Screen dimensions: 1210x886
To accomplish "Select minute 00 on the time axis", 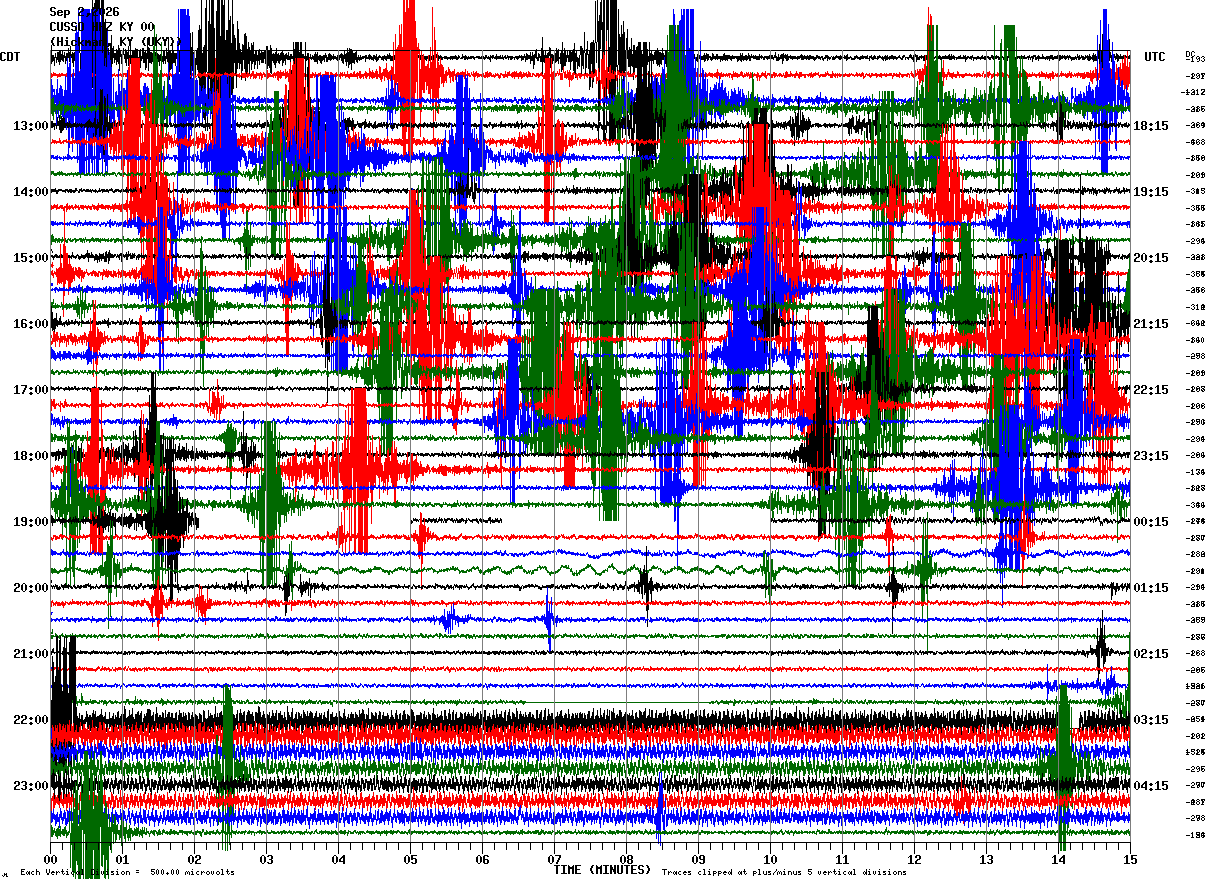I will (x=50, y=859).
